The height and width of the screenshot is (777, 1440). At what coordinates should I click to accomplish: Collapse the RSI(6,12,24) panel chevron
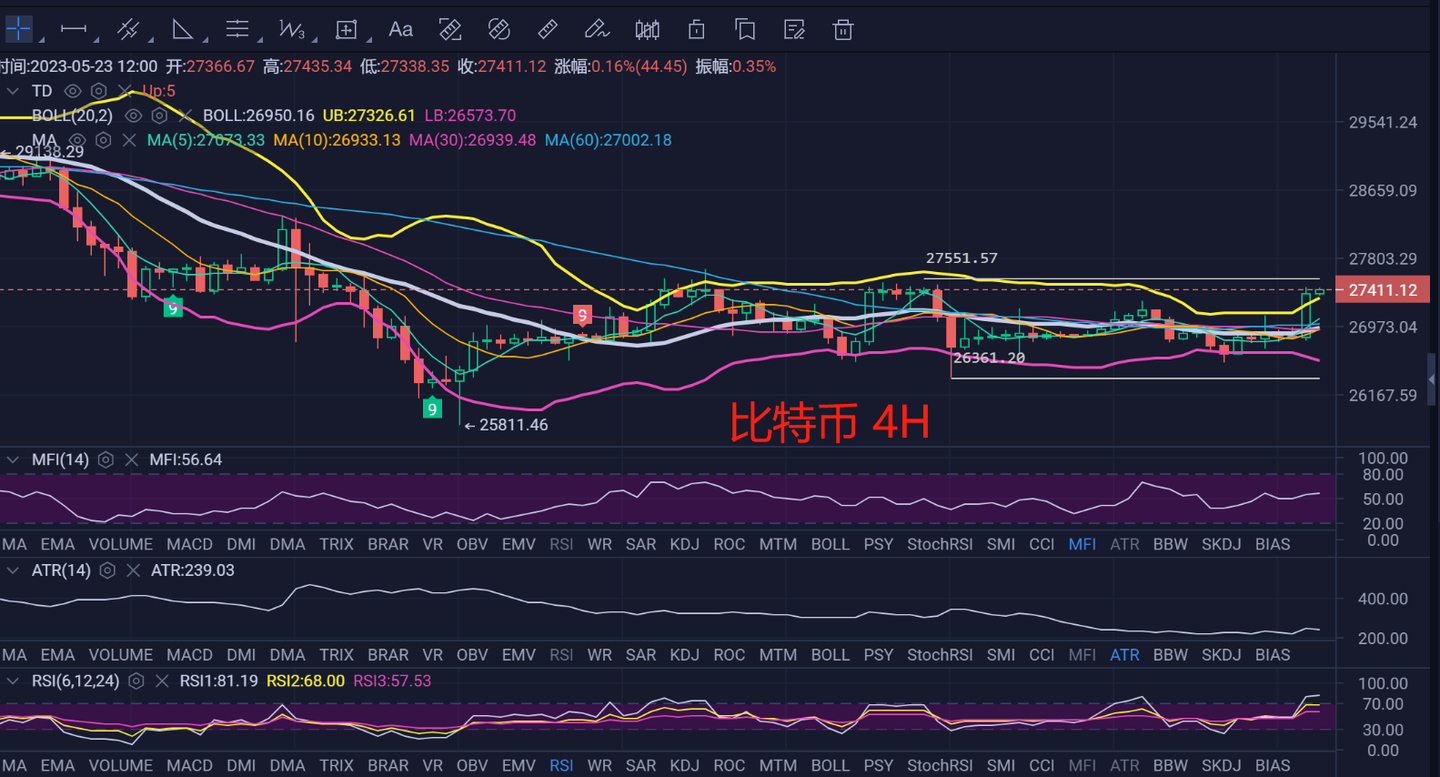pyautogui.click(x=13, y=681)
